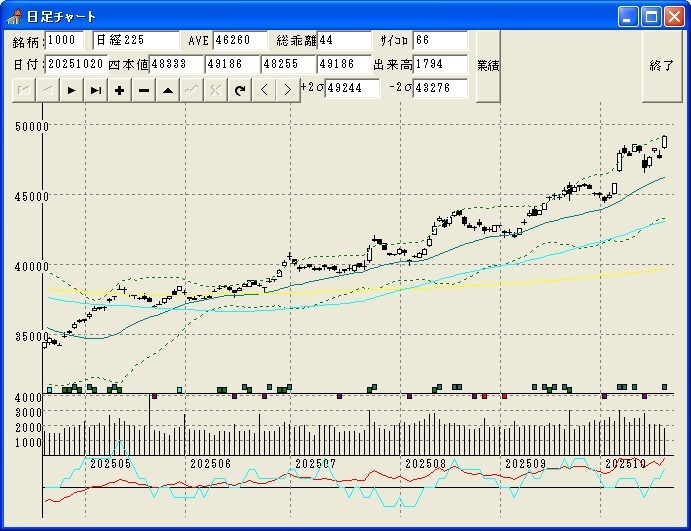This screenshot has height=531, width=691.
Task: Click the plus zoom-in toolbar button
Action: 119,90
